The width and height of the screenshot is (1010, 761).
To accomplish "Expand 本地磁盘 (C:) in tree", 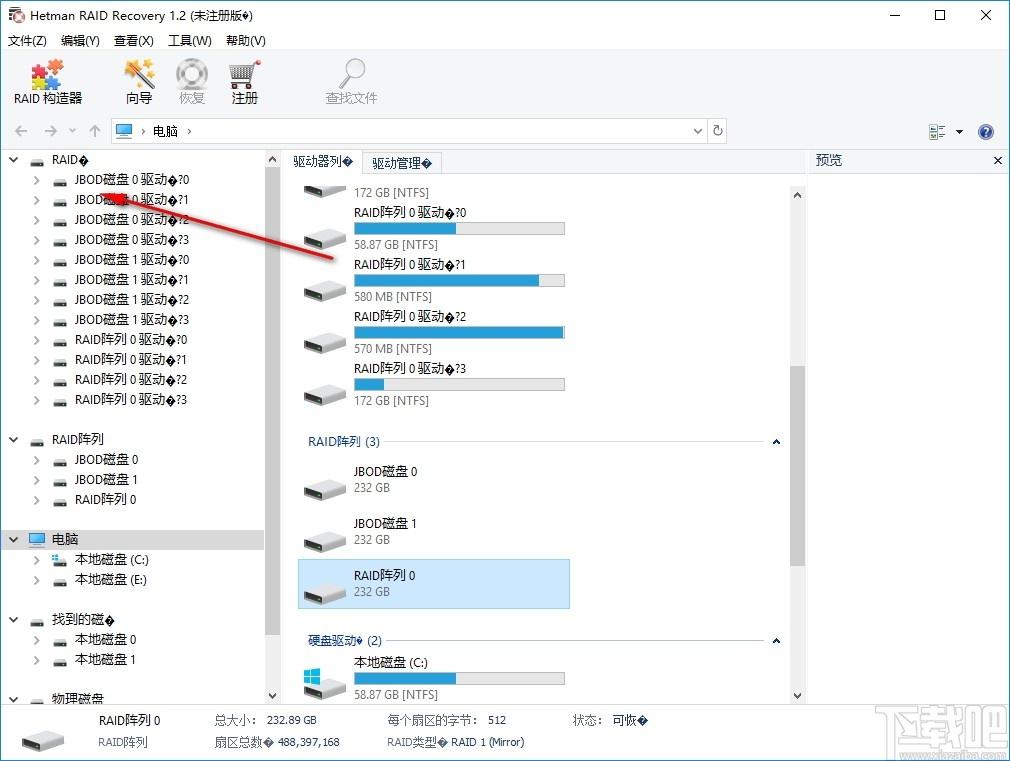I will [37, 560].
